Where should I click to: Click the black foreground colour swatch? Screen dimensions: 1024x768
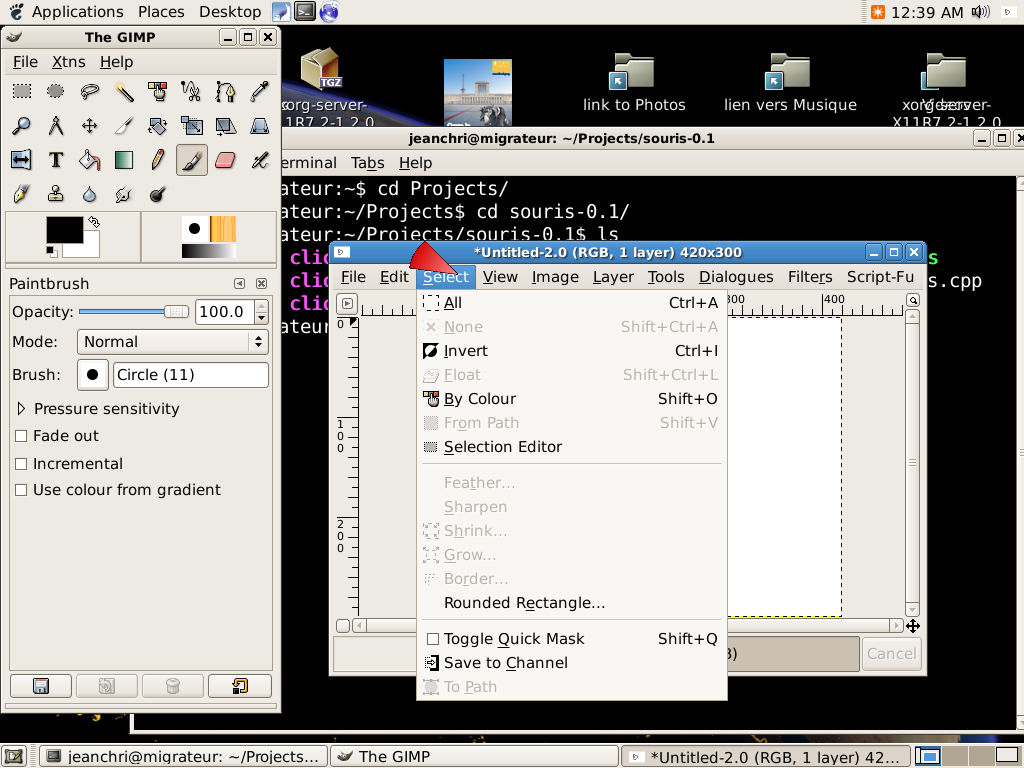[x=64, y=230]
